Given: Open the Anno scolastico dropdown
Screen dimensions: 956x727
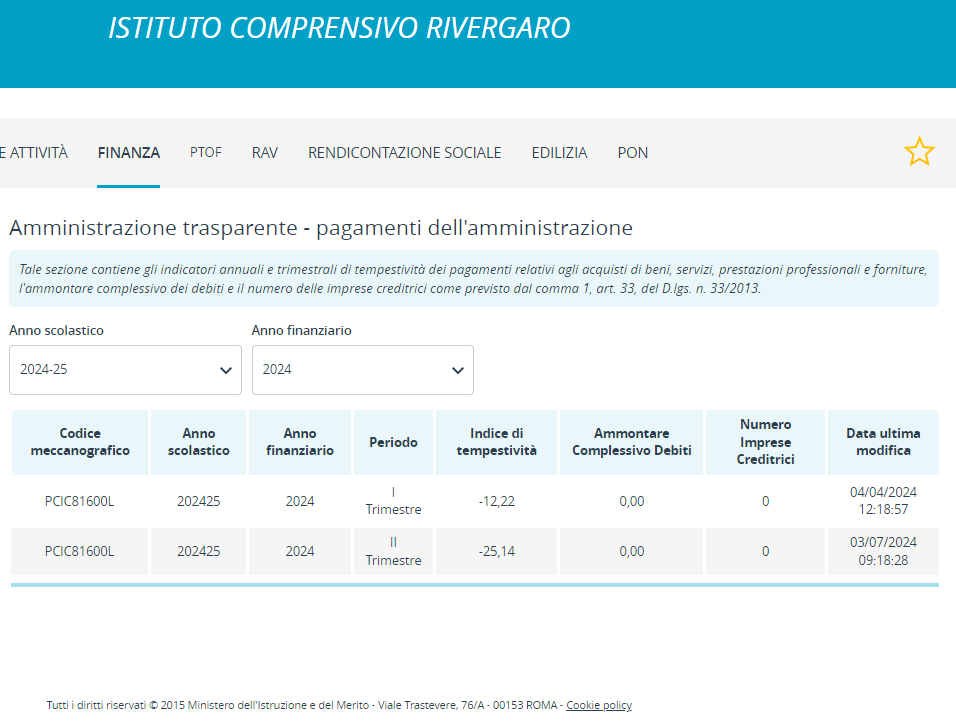Looking at the screenshot, I should click(x=125, y=370).
